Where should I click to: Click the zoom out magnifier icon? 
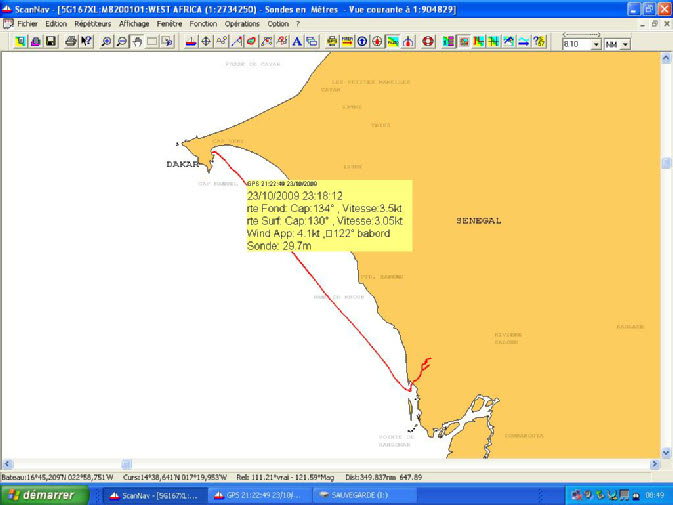click(x=122, y=42)
